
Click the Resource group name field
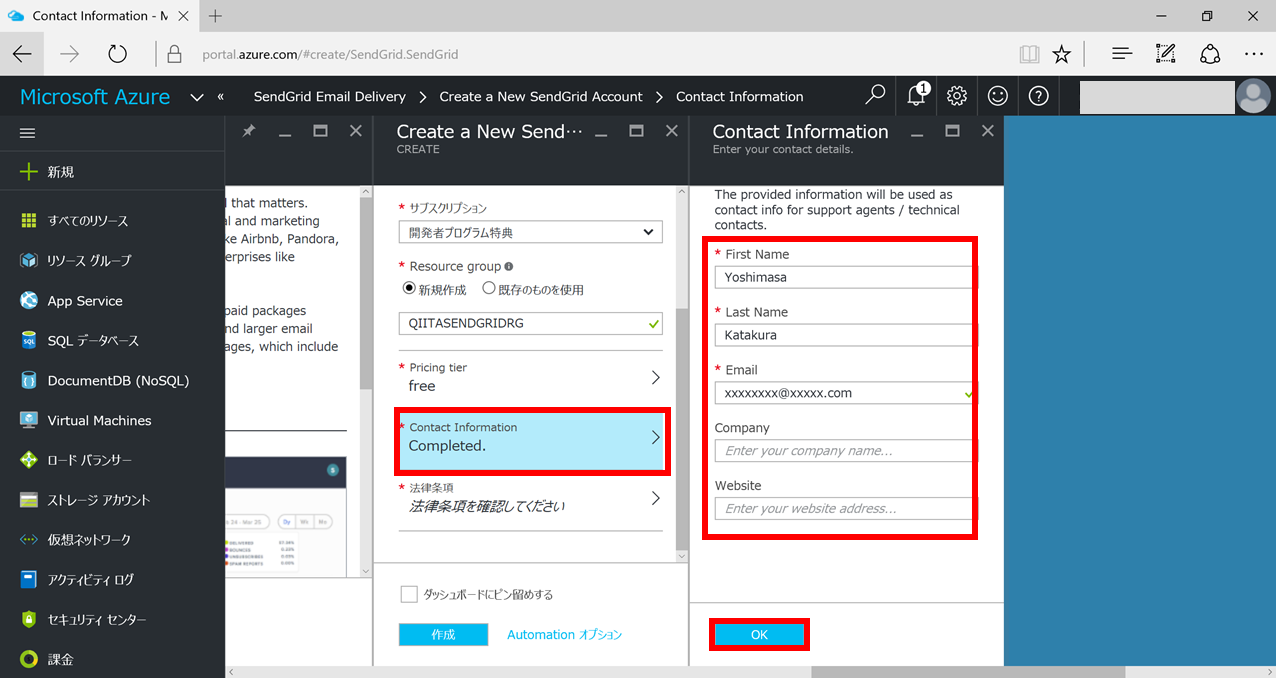[530, 324]
